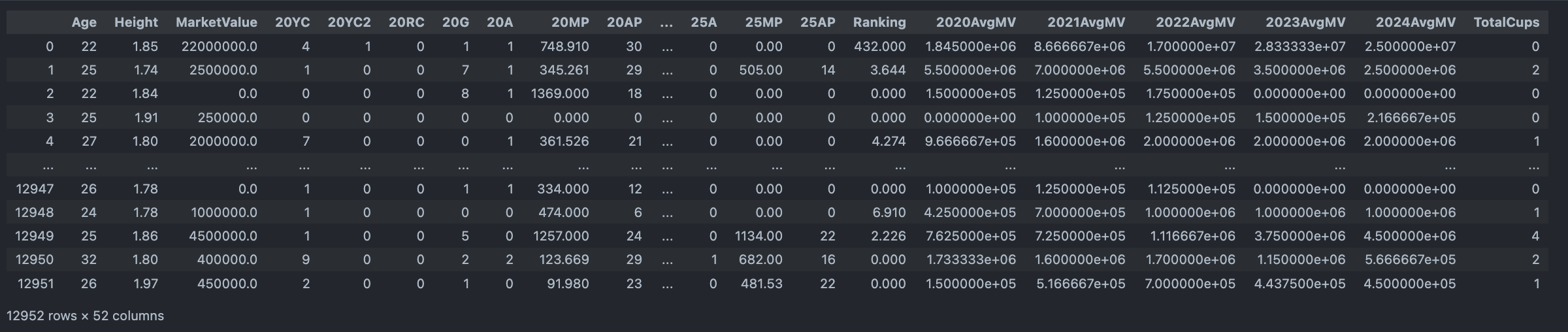Screen dimensions: 1568x332
Task: Click the '12952 rows × 52 columns' summary text
Action: tap(85, 316)
